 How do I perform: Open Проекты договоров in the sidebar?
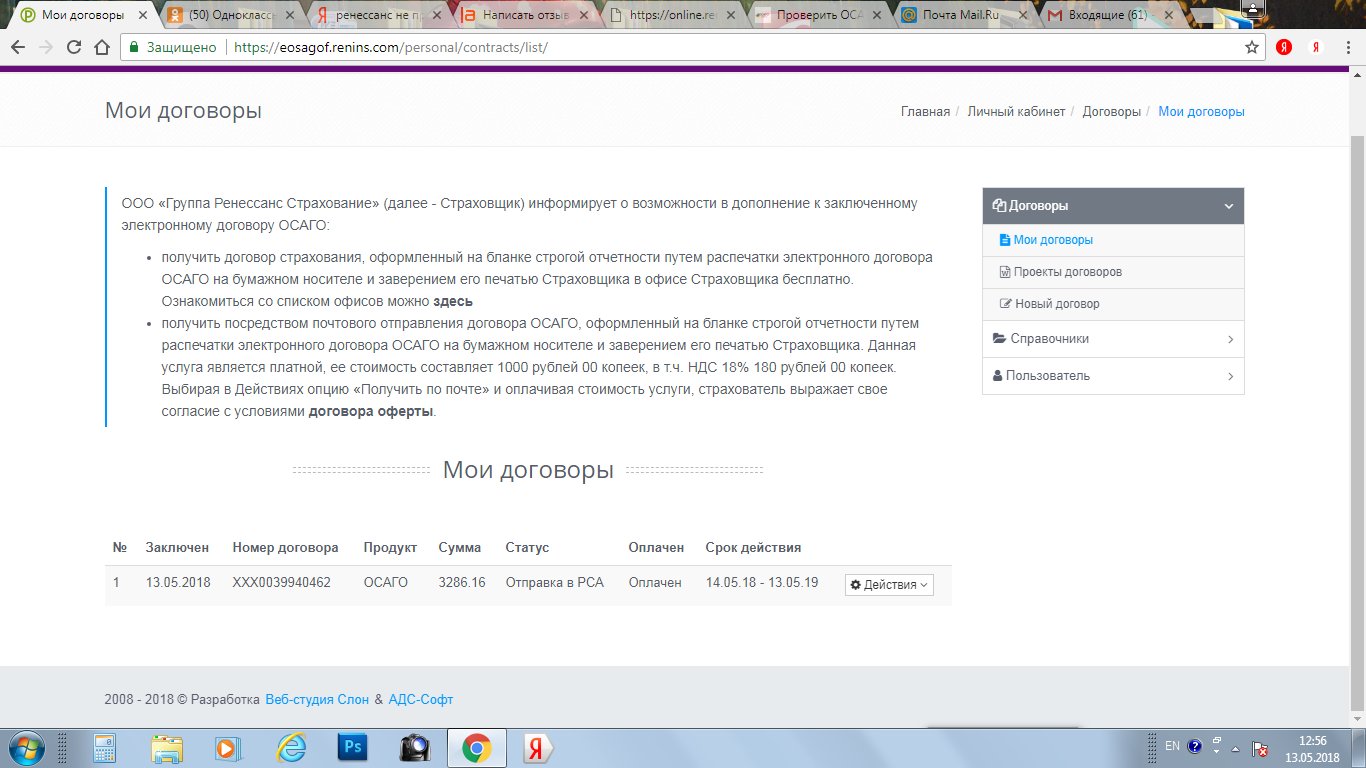(1067, 272)
